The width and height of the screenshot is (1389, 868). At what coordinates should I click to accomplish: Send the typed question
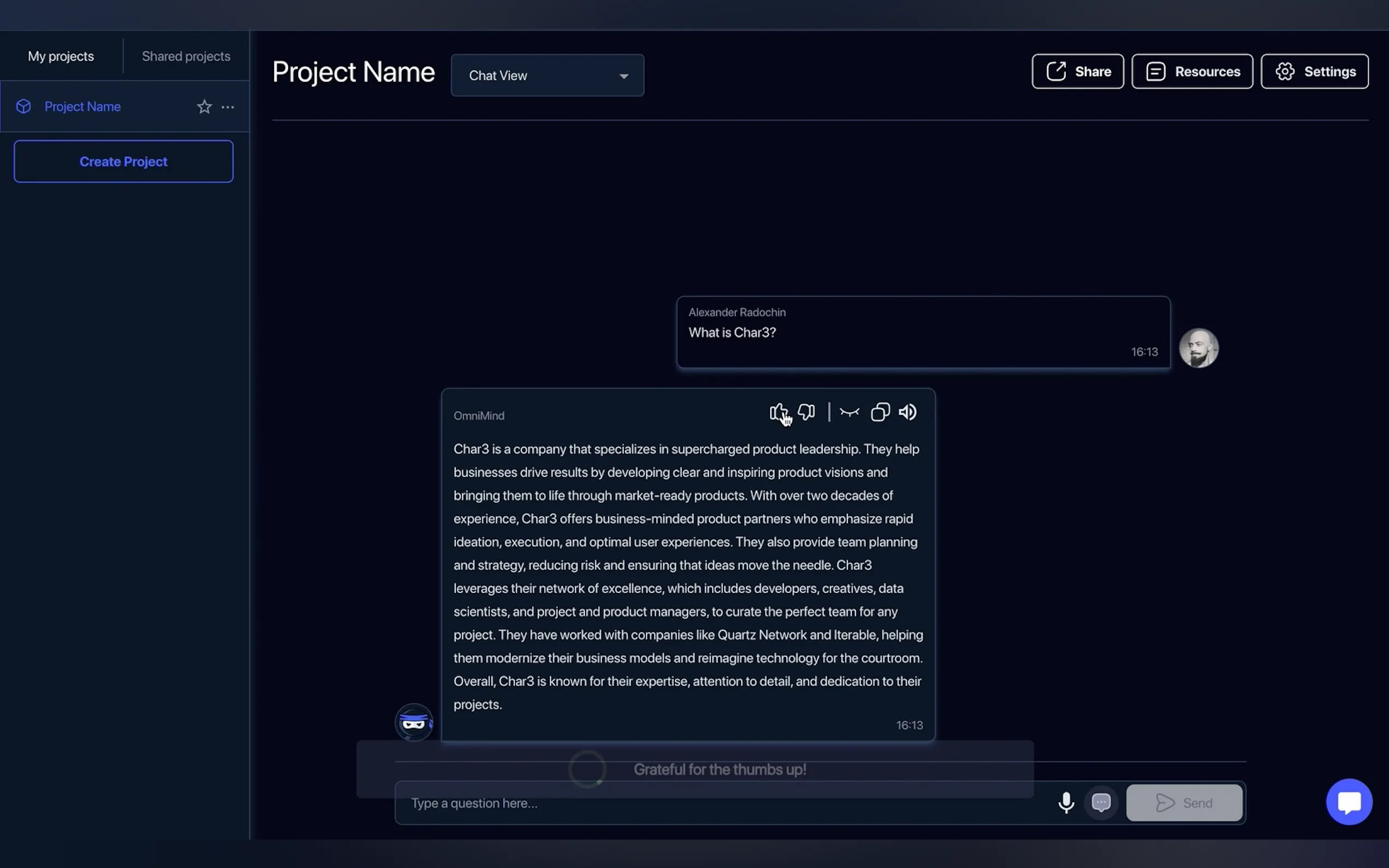(1184, 802)
